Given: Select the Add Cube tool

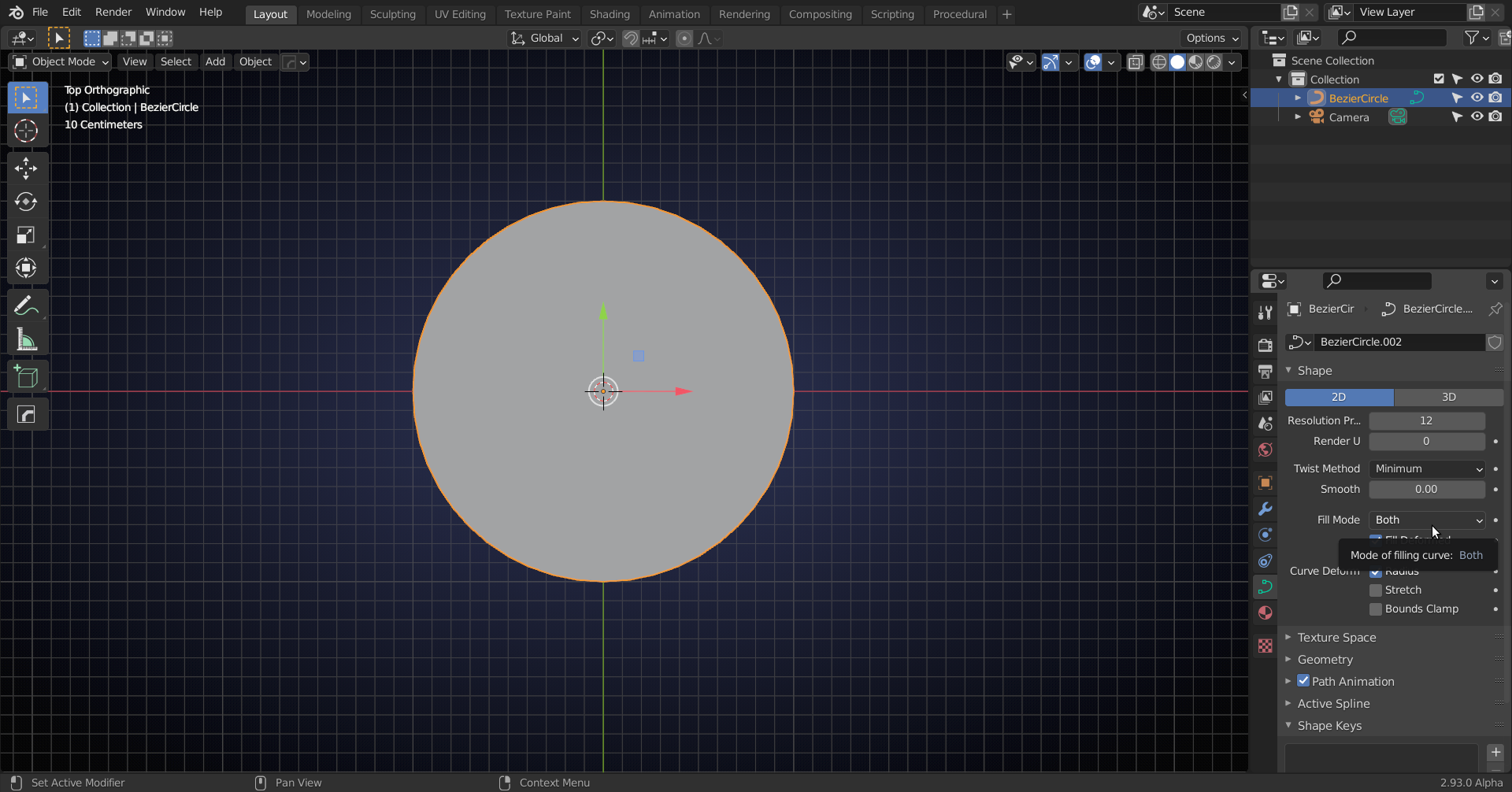Looking at the screenshot, I should coord(26,377).
